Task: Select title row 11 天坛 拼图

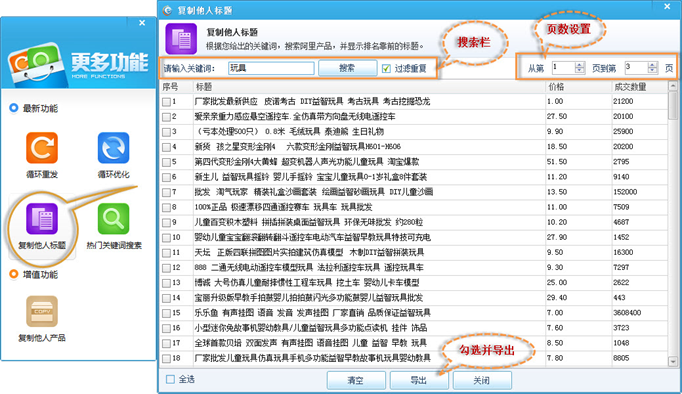Action: click(x=309, y=252)
